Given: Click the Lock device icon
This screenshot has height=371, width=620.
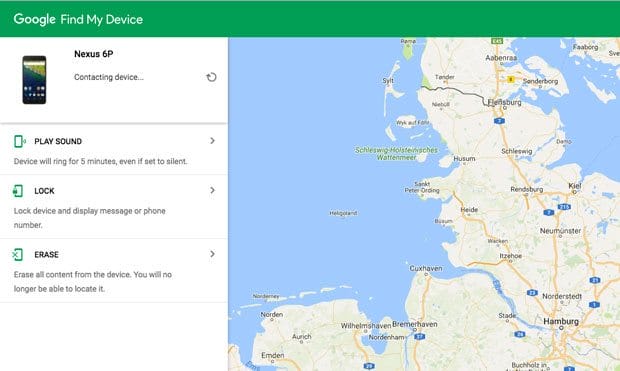Looking at the screenshot, I should 18,191.
